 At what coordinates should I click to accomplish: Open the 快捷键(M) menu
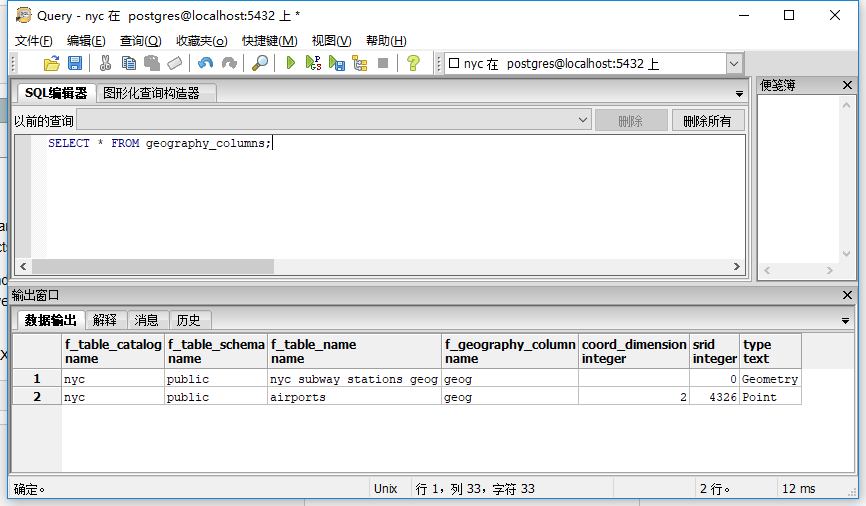[270, 41]
